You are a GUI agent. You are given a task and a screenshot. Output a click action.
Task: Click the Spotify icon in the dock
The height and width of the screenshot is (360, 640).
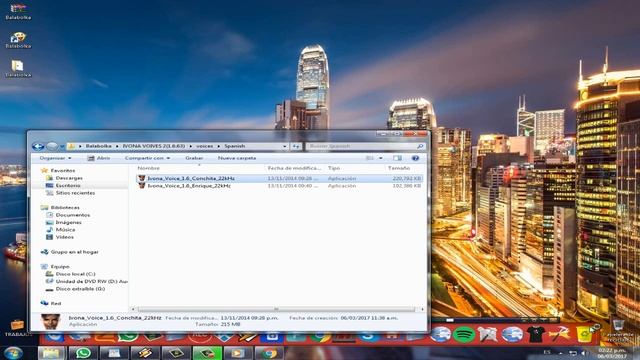click(x=464, y=335)
